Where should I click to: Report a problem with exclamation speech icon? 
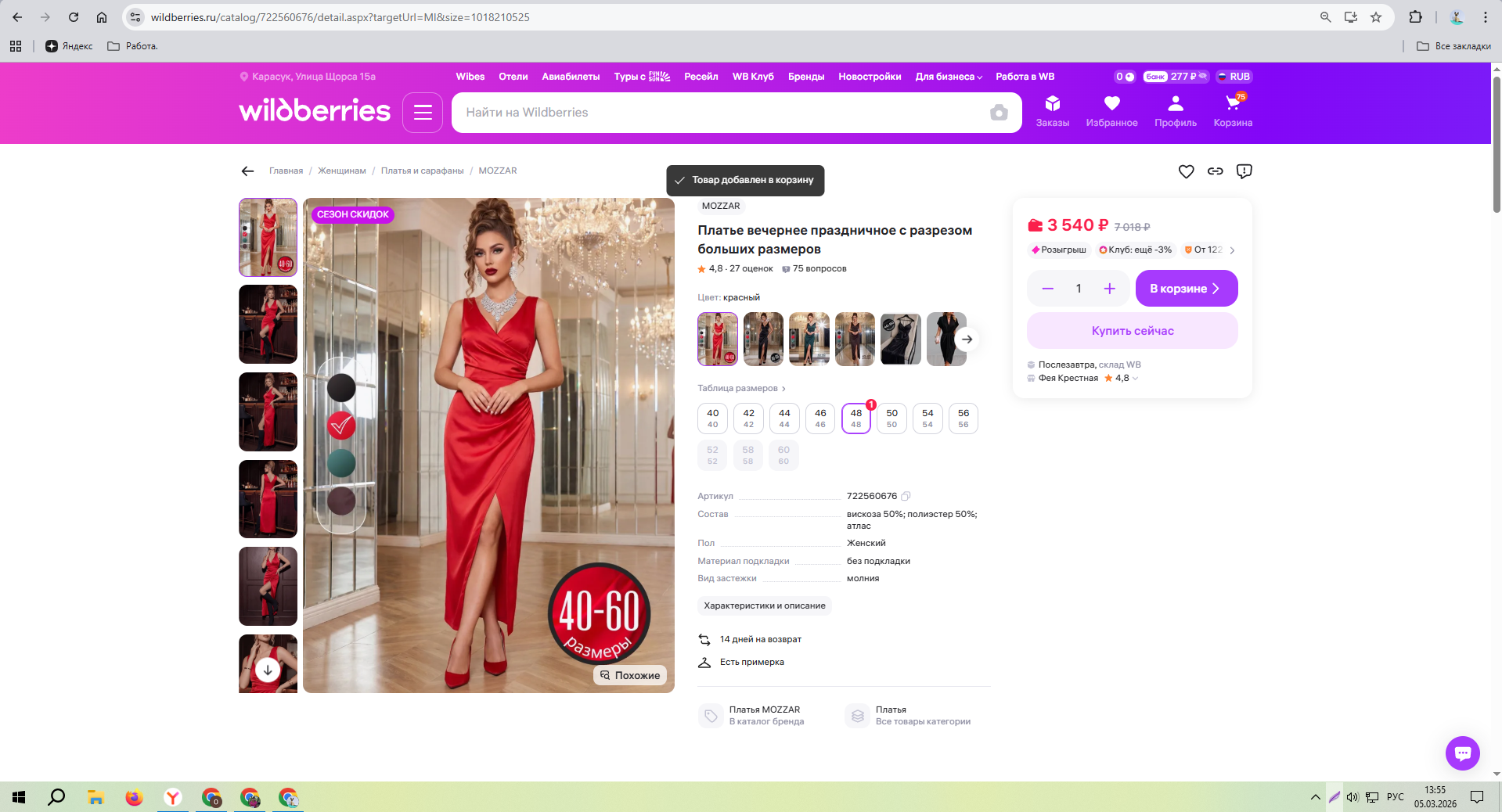(1244, 171)
